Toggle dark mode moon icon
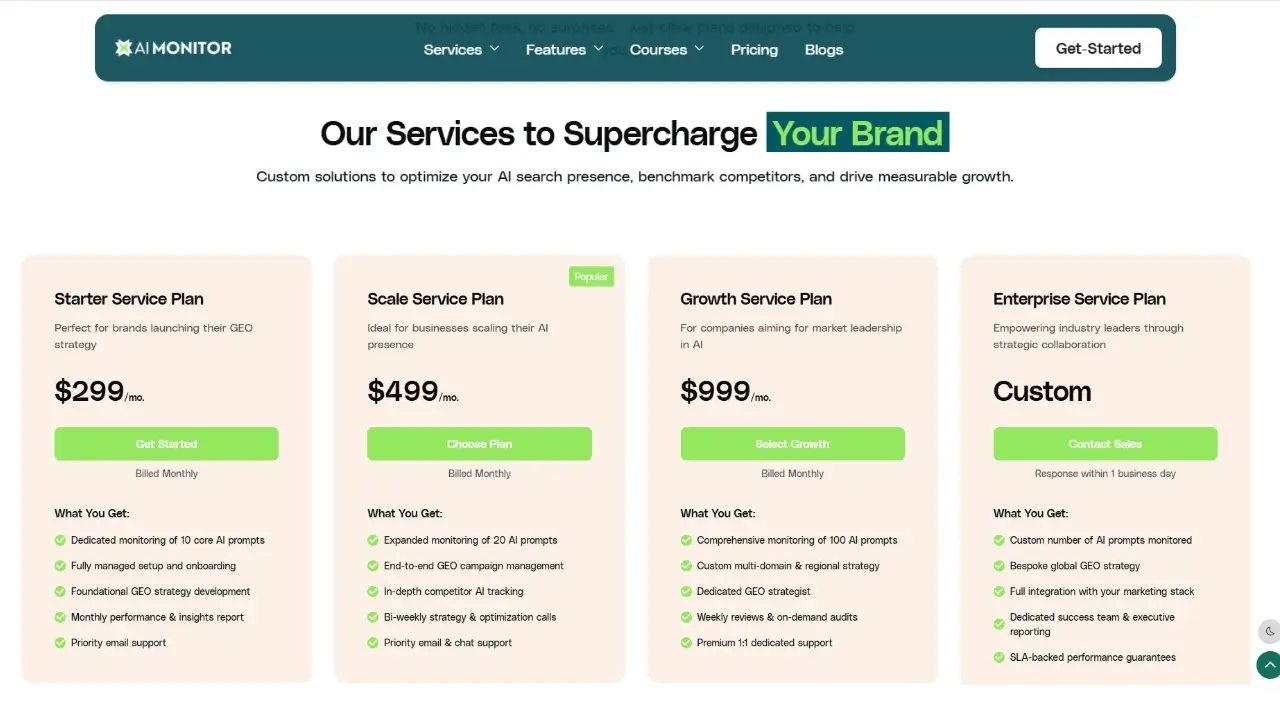This screenshot has width=1280, height=720. point(1270,631)
